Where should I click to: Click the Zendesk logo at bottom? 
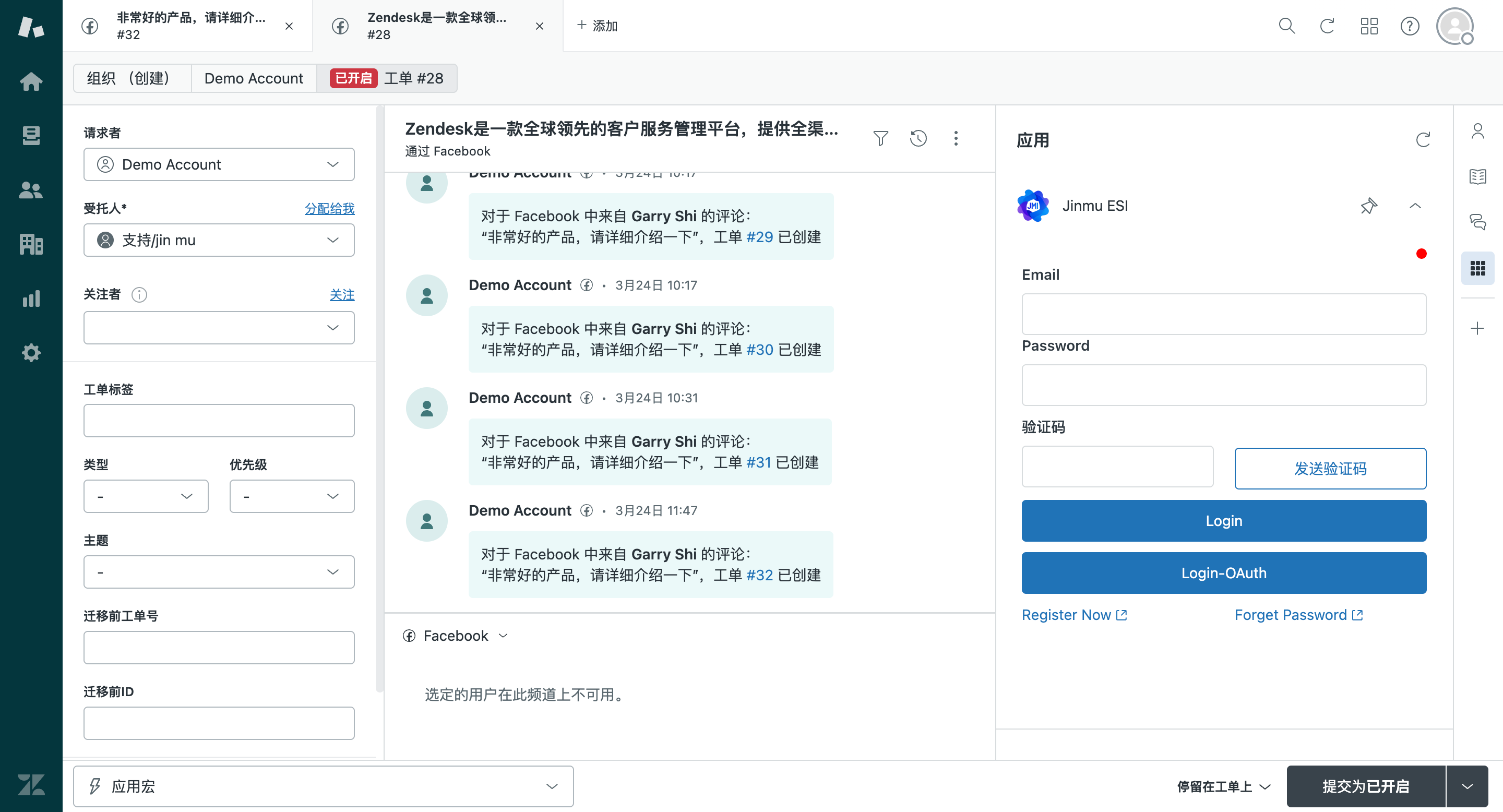click(x=31, y=784)
